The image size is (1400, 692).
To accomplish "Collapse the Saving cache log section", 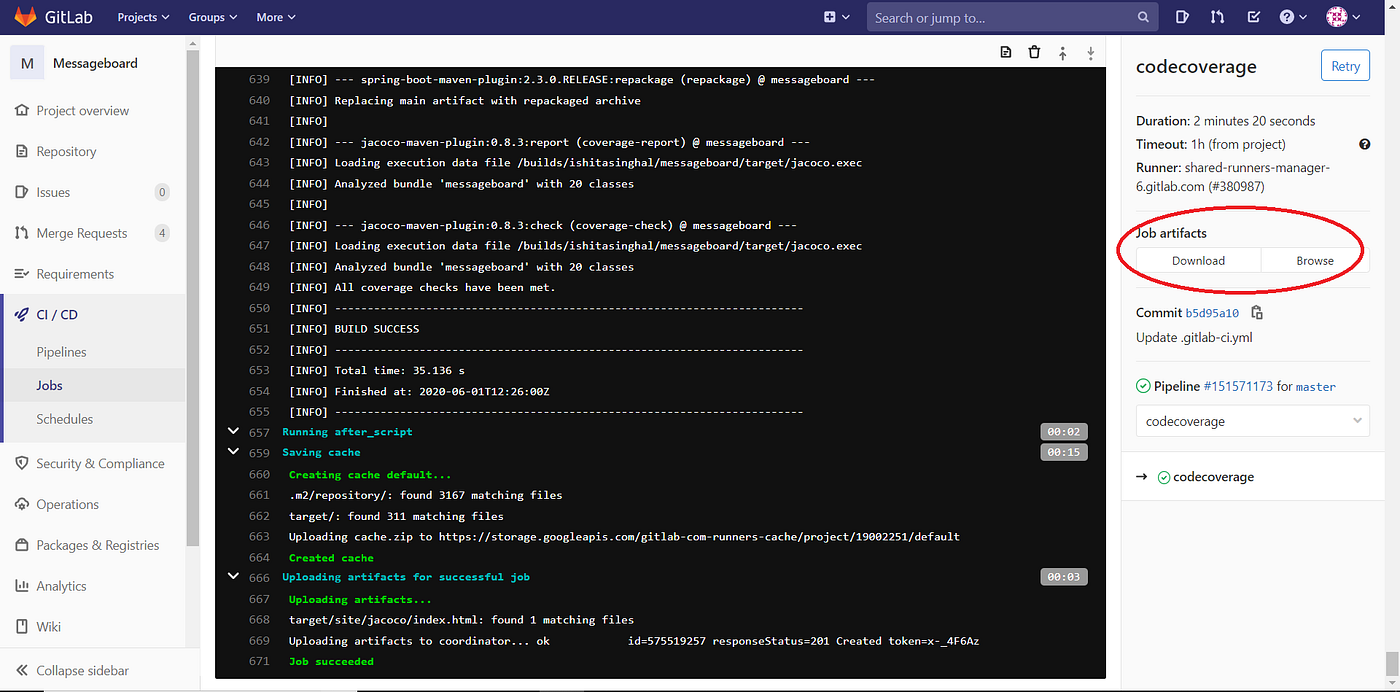I will [233, 451].
